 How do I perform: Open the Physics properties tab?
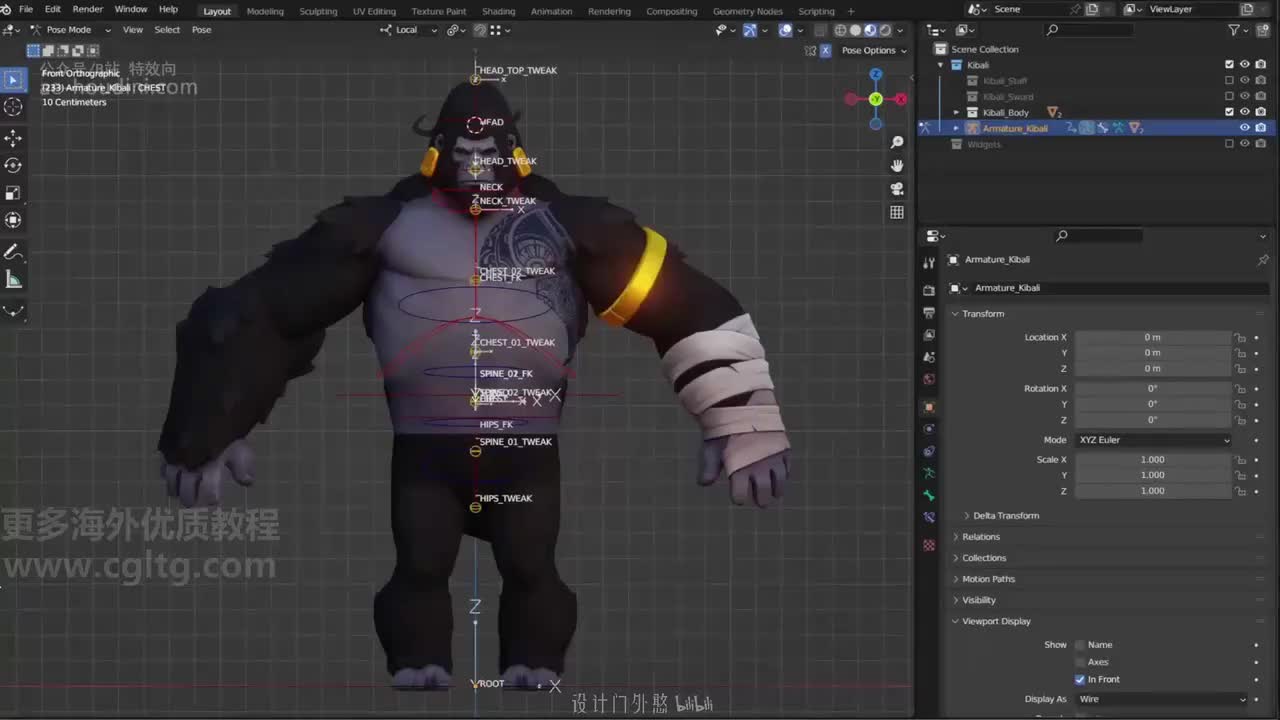coord(929,429)
